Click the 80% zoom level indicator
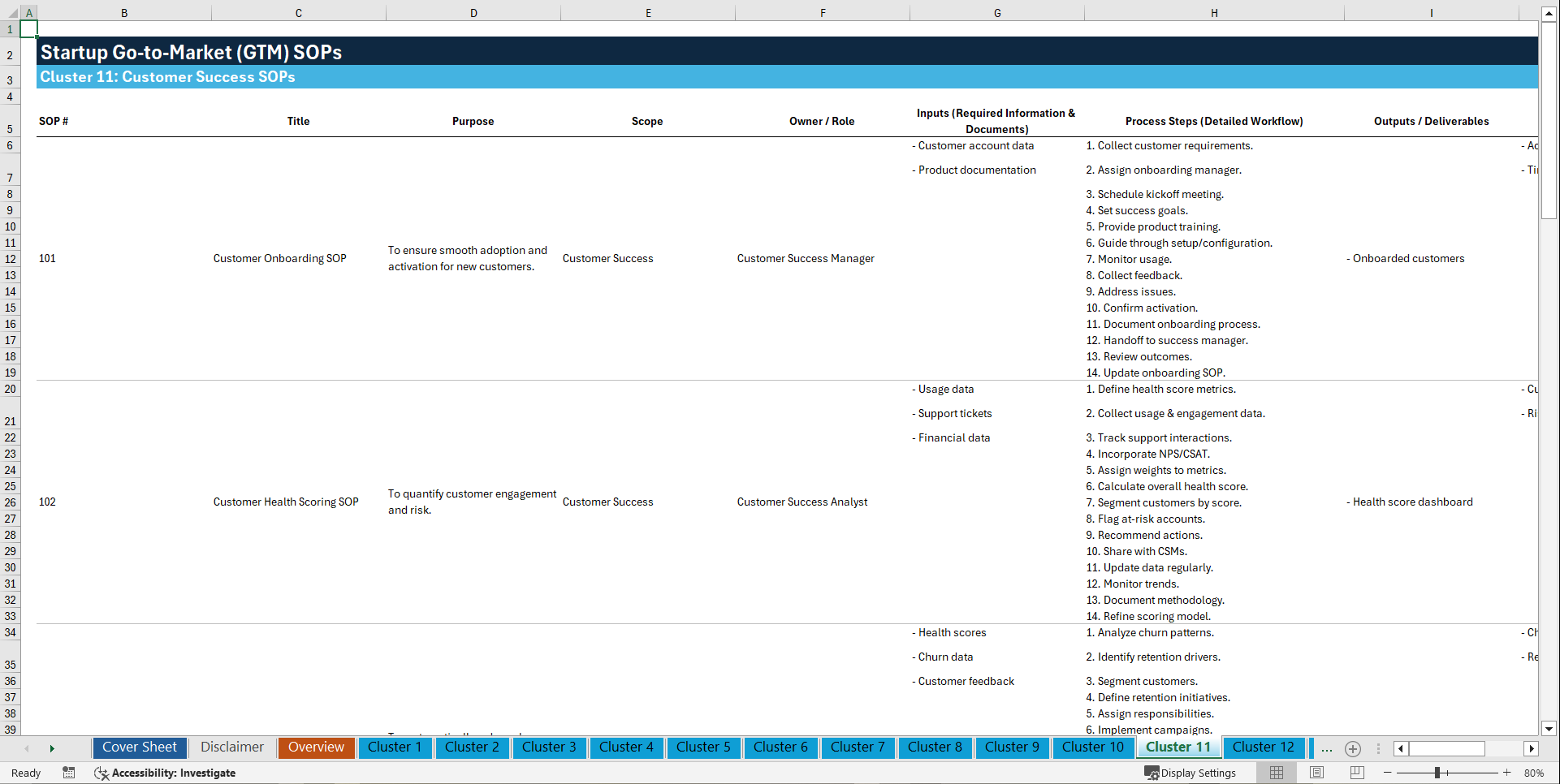The image size is (1560, 784). pyautogui.click(x=1535, y=773)
